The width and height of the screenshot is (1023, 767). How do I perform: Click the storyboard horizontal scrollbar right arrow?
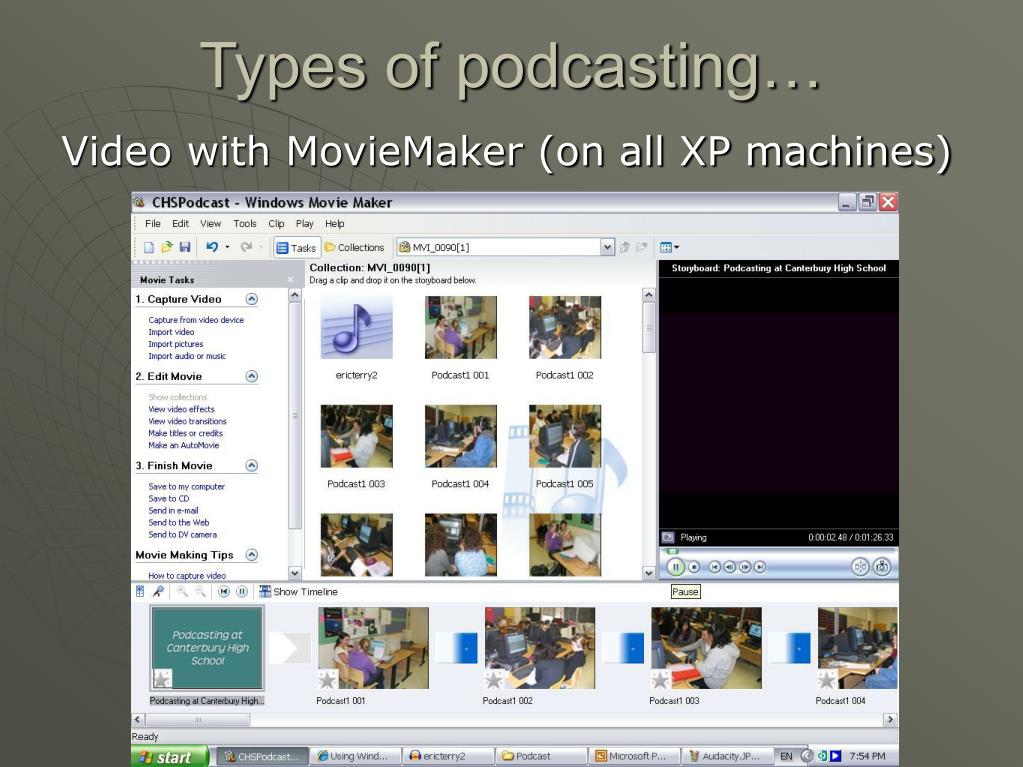[890, 719]
